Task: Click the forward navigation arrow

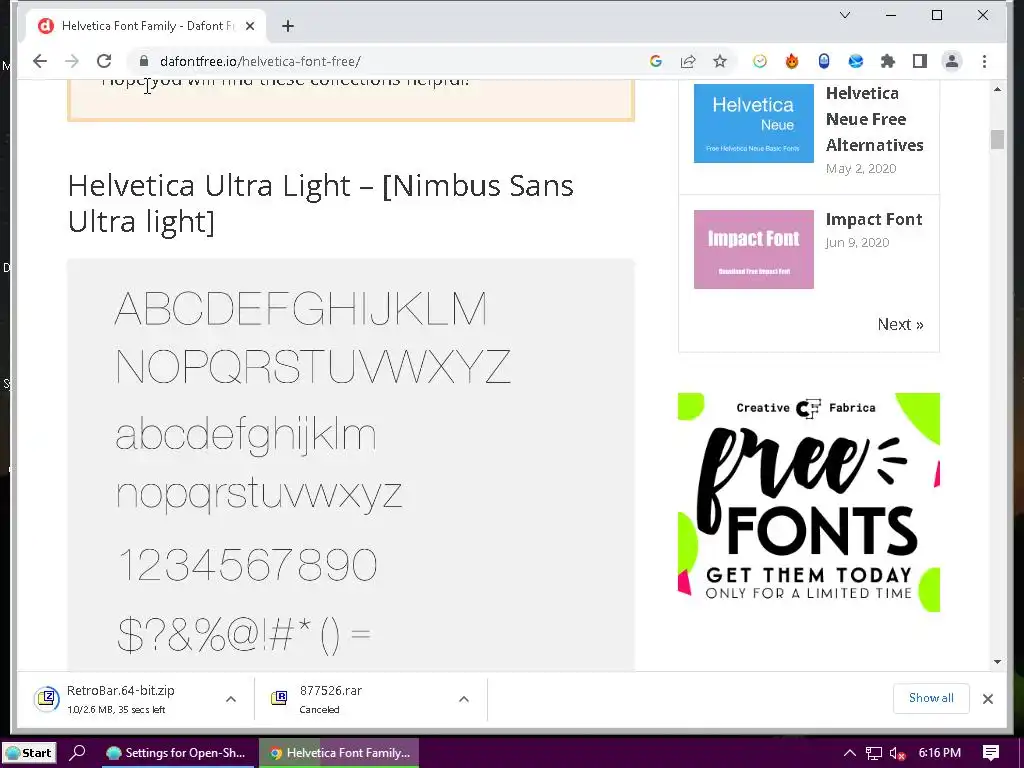Action: (x=72, y=61)
